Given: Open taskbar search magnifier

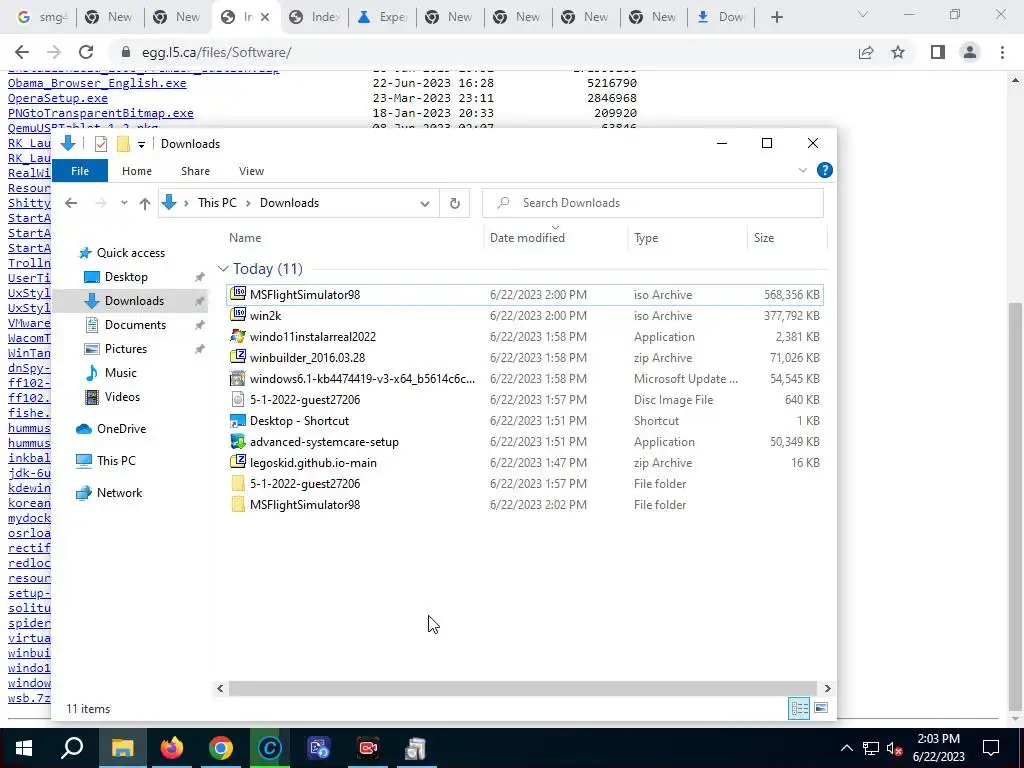Looking at the screenshot, I should click(x=72, y=748).
